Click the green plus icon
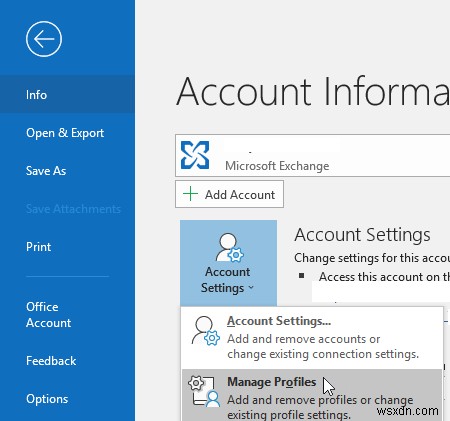 191,194
